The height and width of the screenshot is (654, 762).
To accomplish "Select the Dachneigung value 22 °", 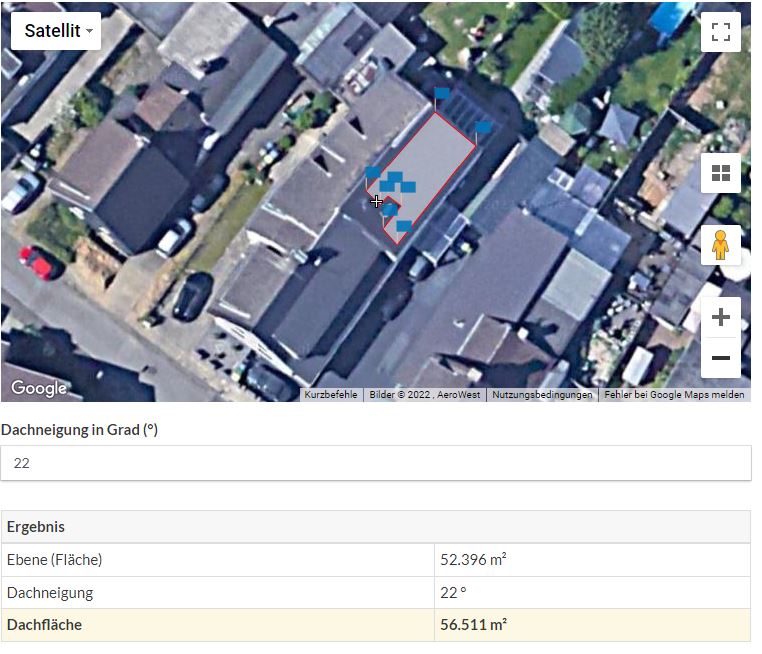I will 453,593.
